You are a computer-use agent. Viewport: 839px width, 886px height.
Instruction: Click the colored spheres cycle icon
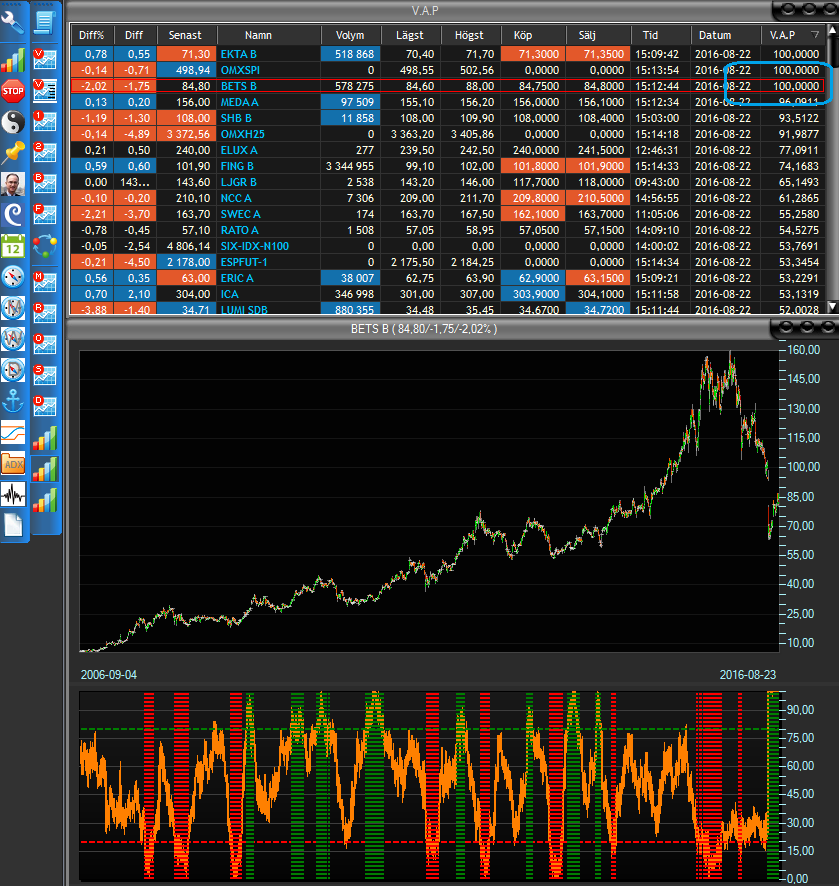44,246
